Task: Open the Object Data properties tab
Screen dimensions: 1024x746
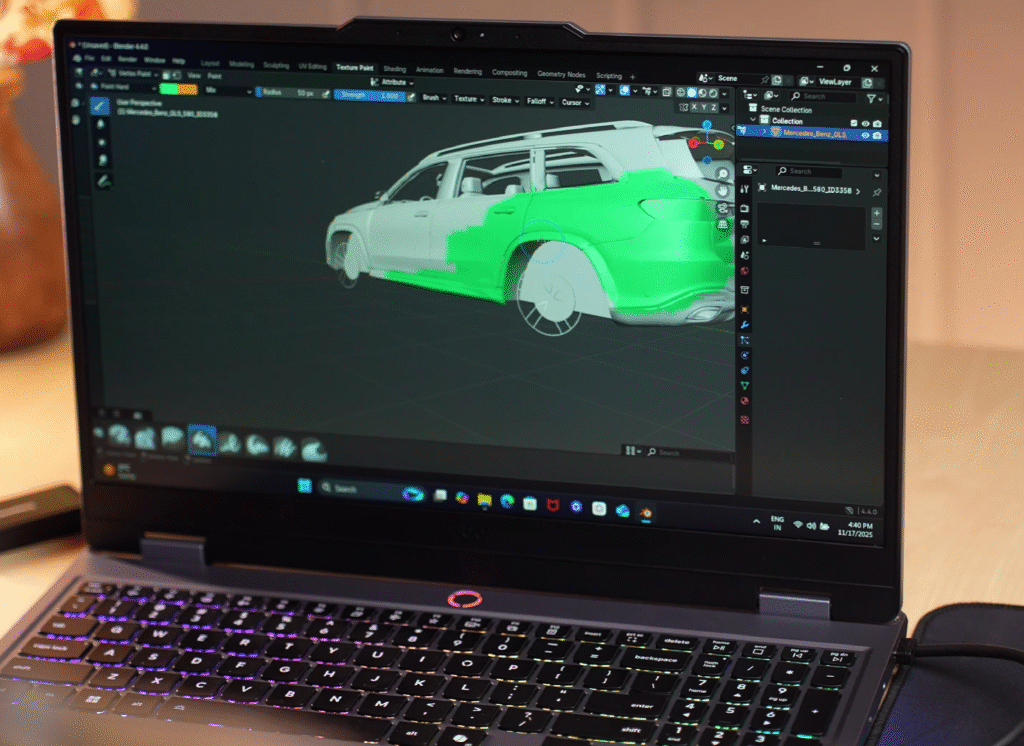Action: coord(745,384)
